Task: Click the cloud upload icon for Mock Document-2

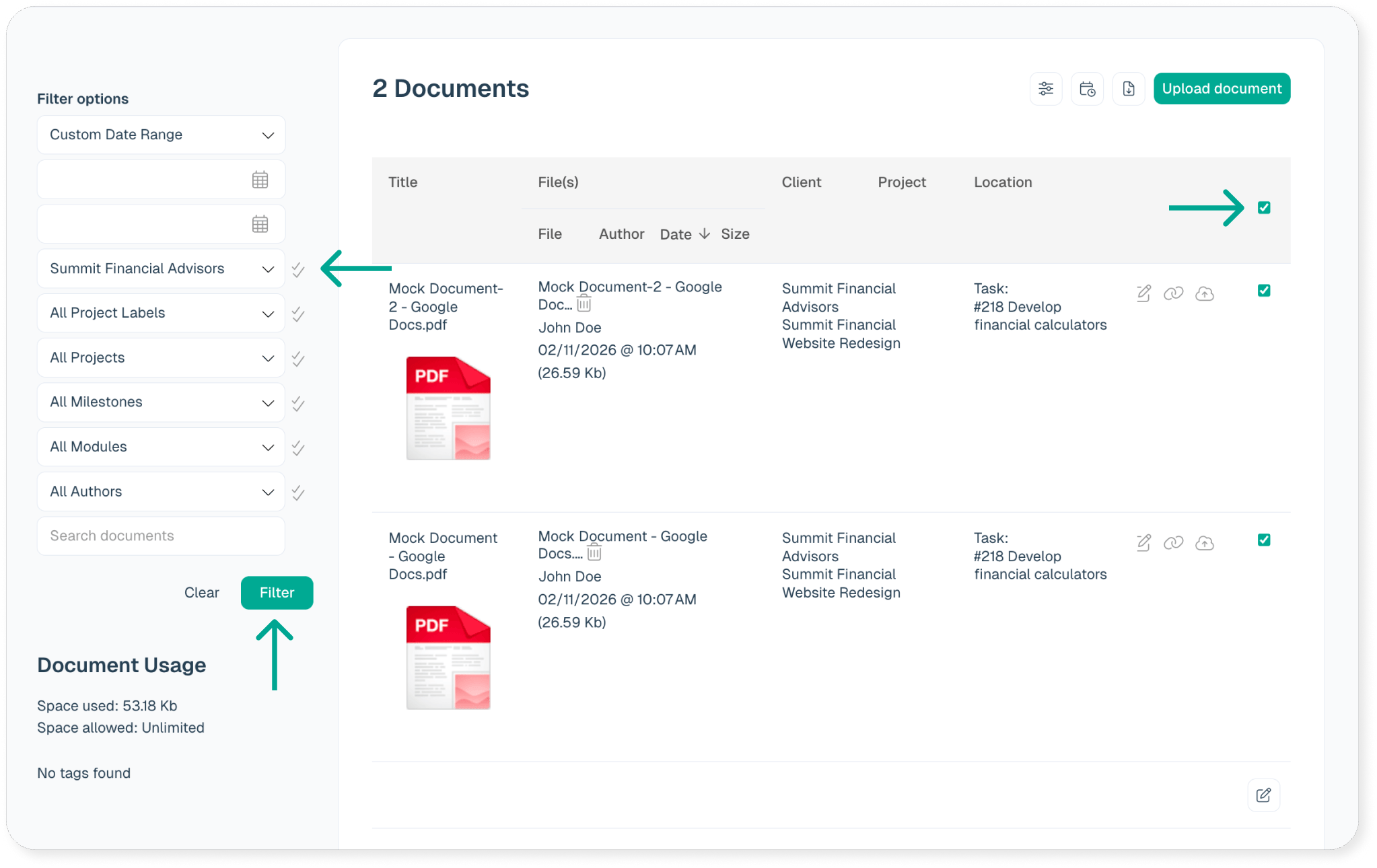Action: tap(1204, 293)
